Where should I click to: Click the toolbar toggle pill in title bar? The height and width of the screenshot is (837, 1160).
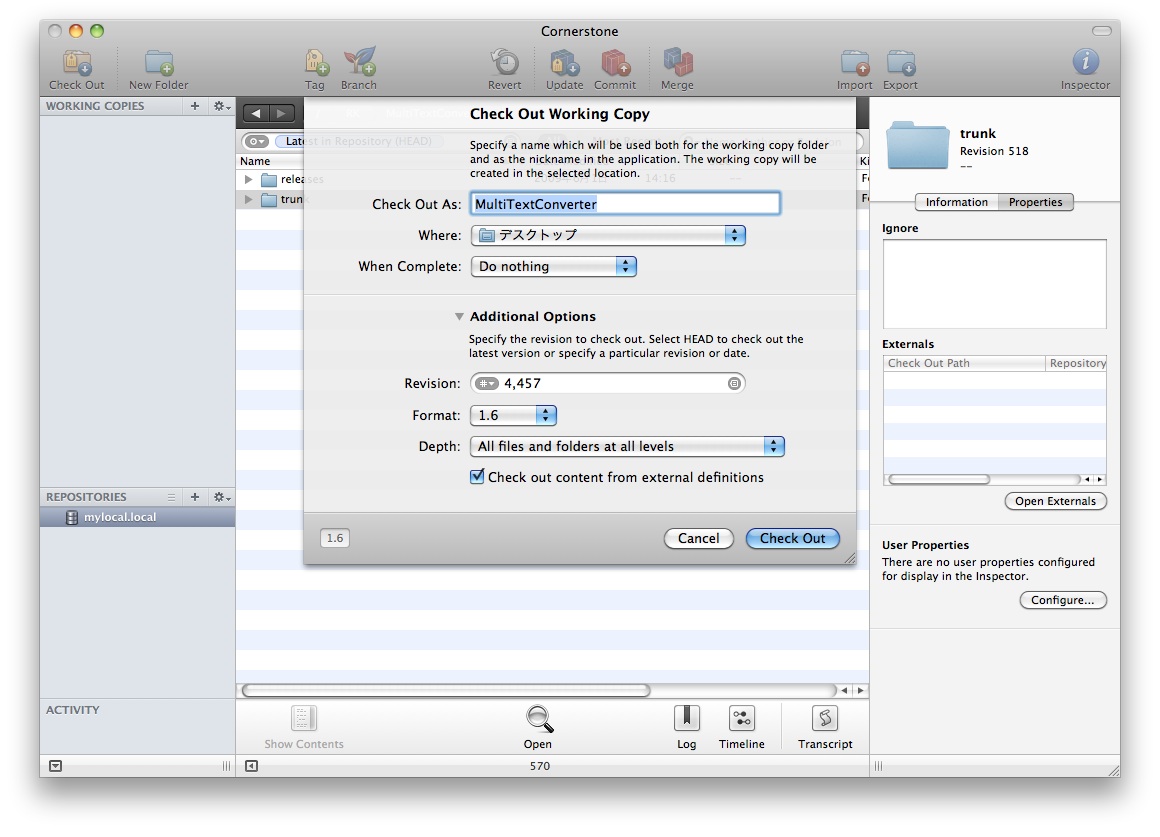(1102, 30)
